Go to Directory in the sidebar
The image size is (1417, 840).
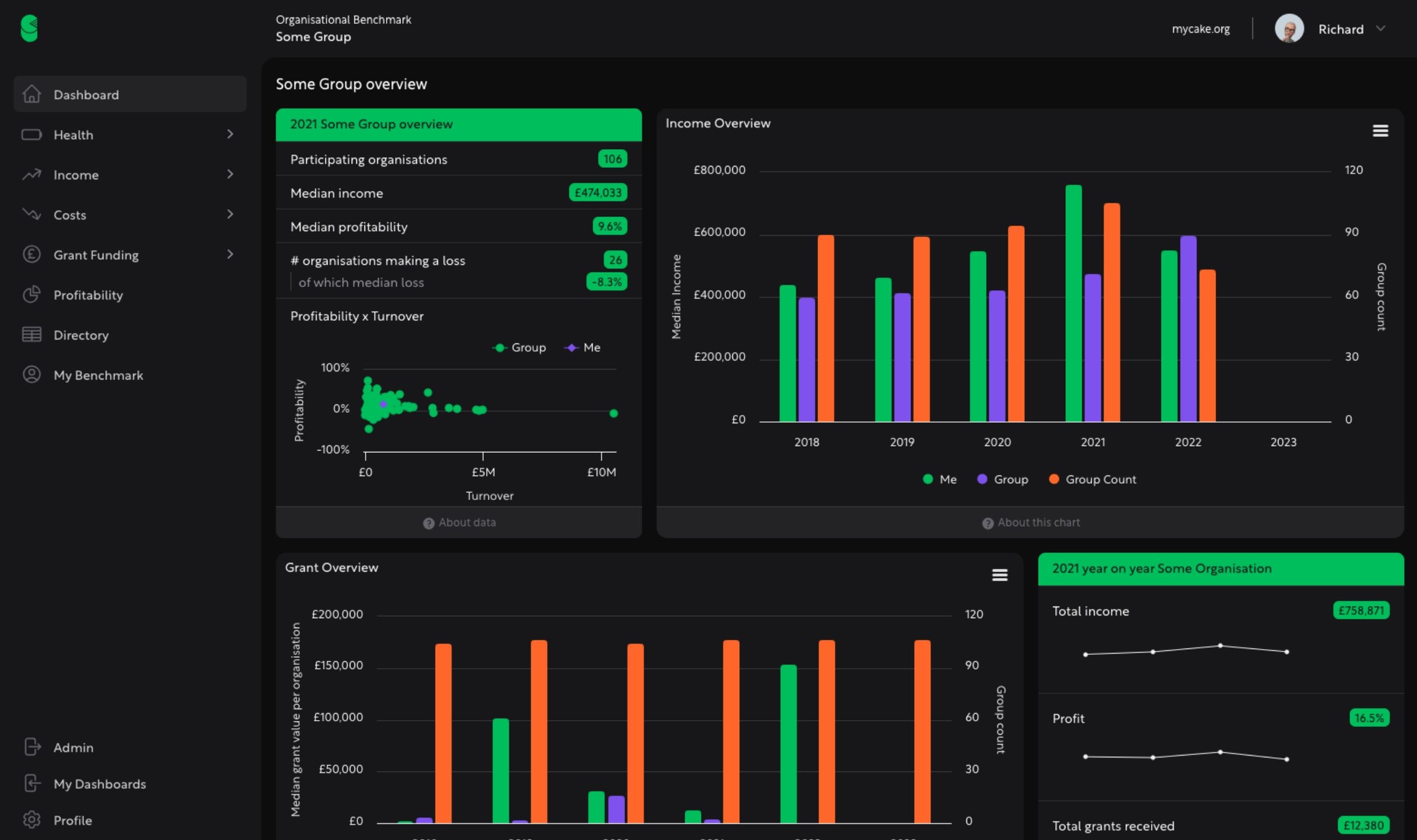click(130, 335)
